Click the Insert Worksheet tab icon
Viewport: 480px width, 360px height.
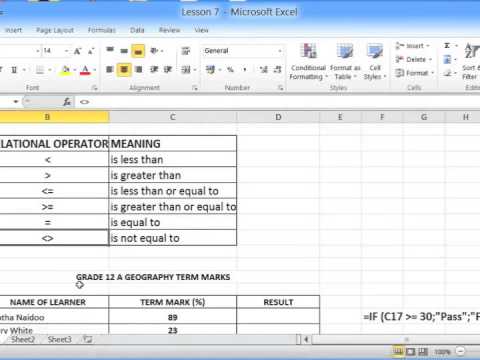[88, 340]
